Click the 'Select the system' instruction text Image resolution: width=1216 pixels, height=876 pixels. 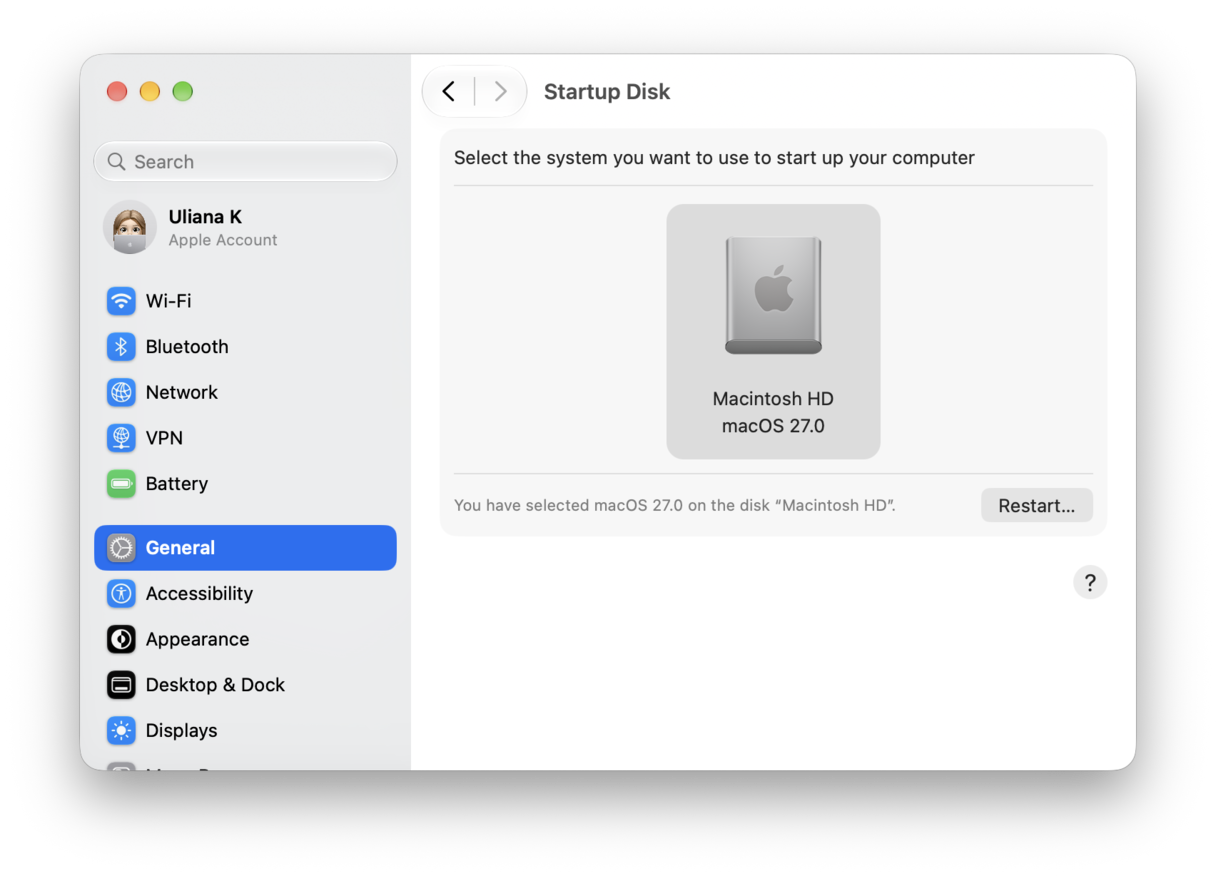714,158
